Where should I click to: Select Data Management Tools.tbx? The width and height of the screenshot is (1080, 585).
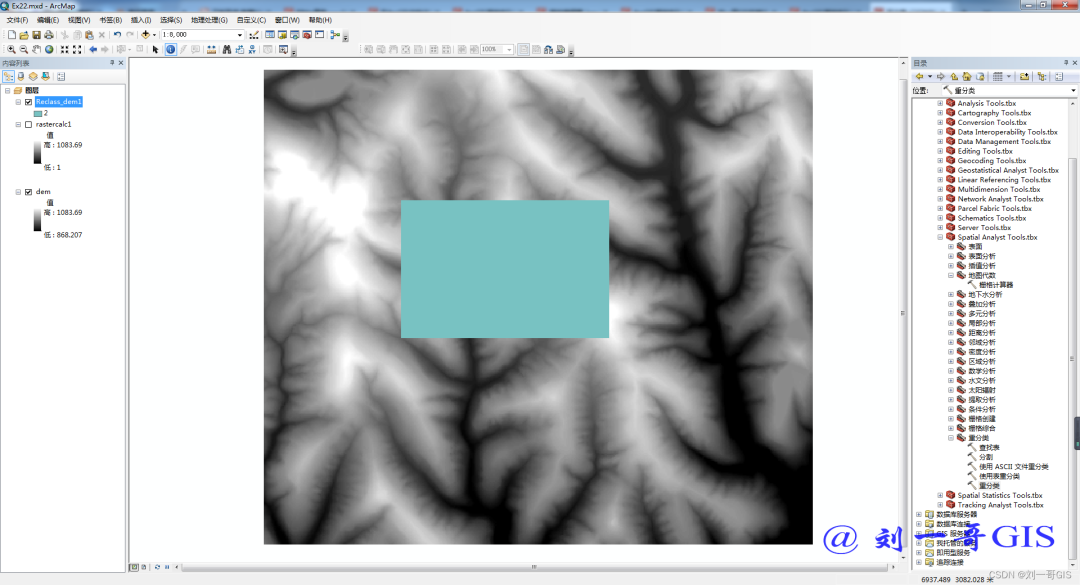(1004, 141)
